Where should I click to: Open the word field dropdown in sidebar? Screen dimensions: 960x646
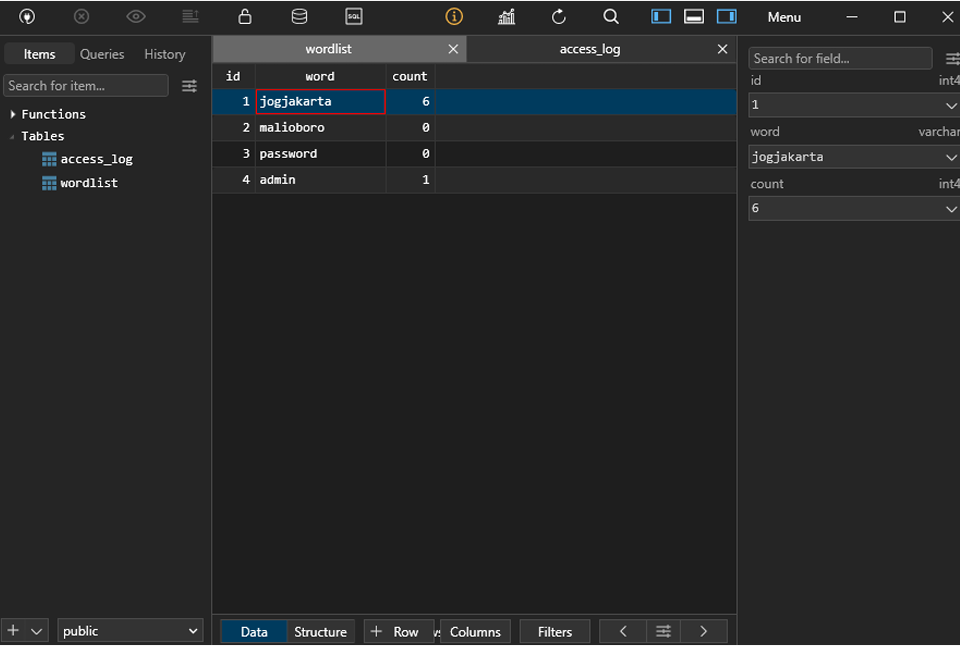(x=950, y=157)
